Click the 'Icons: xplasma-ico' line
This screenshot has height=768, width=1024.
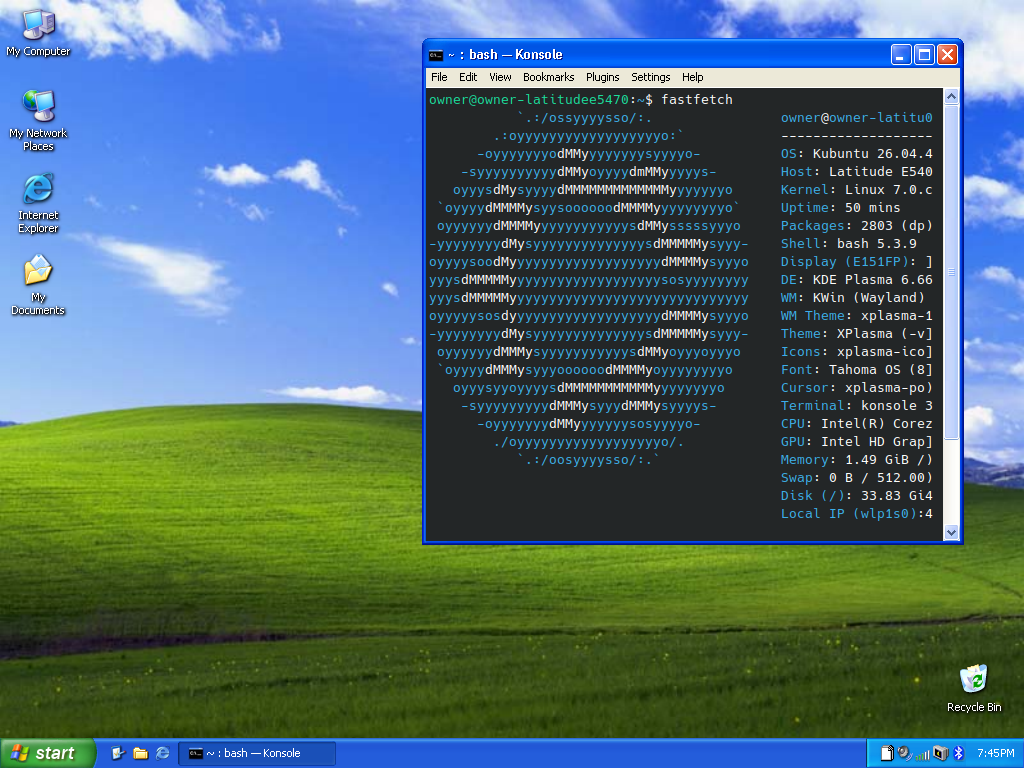[x=856, y=351]
